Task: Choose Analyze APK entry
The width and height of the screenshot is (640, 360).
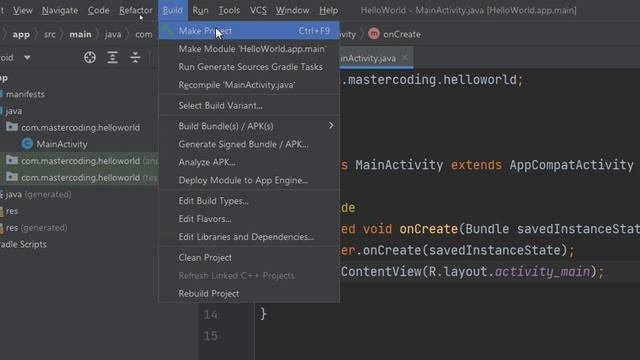Action: [x=249, y=162]
